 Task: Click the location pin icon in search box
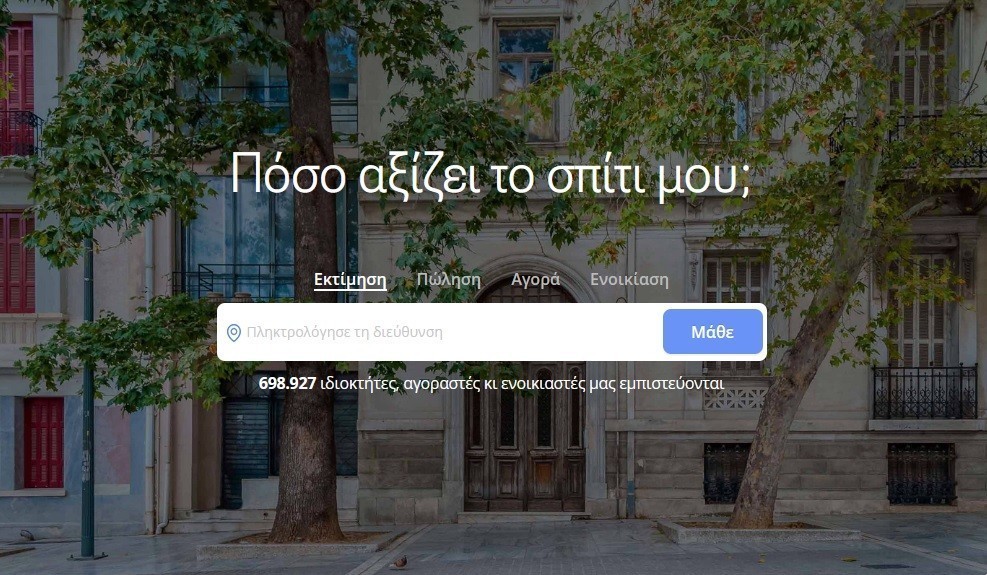click(x=234, y=333)
